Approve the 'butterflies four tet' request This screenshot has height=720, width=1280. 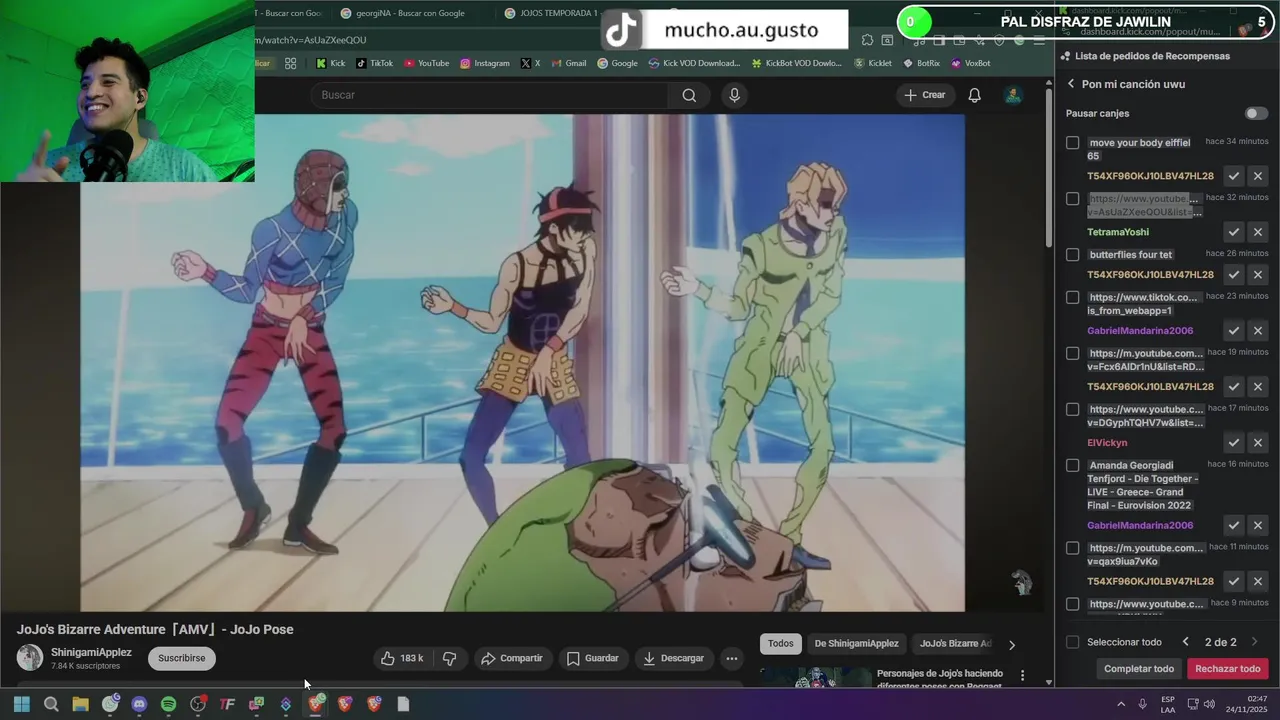1234,274
